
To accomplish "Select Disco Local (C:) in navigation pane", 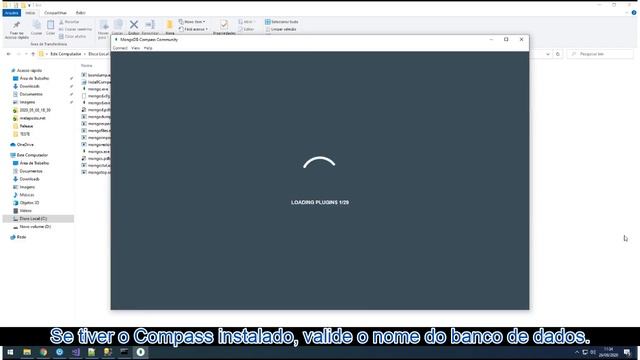I will coord(38,219).
